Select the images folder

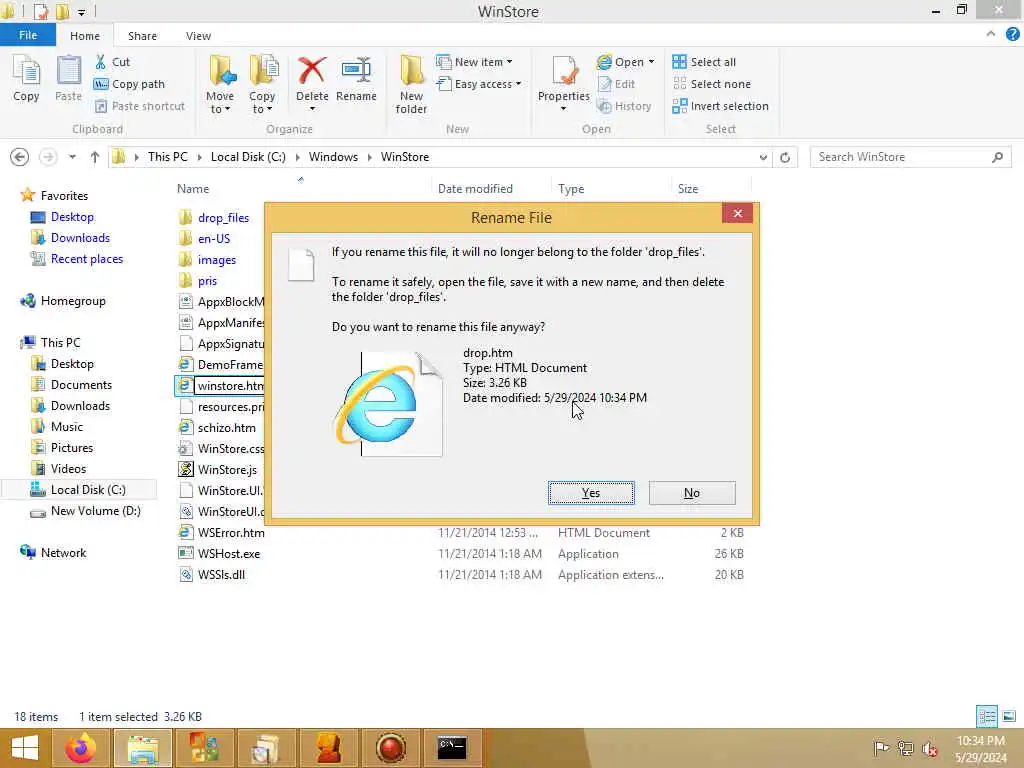[208, 260]
